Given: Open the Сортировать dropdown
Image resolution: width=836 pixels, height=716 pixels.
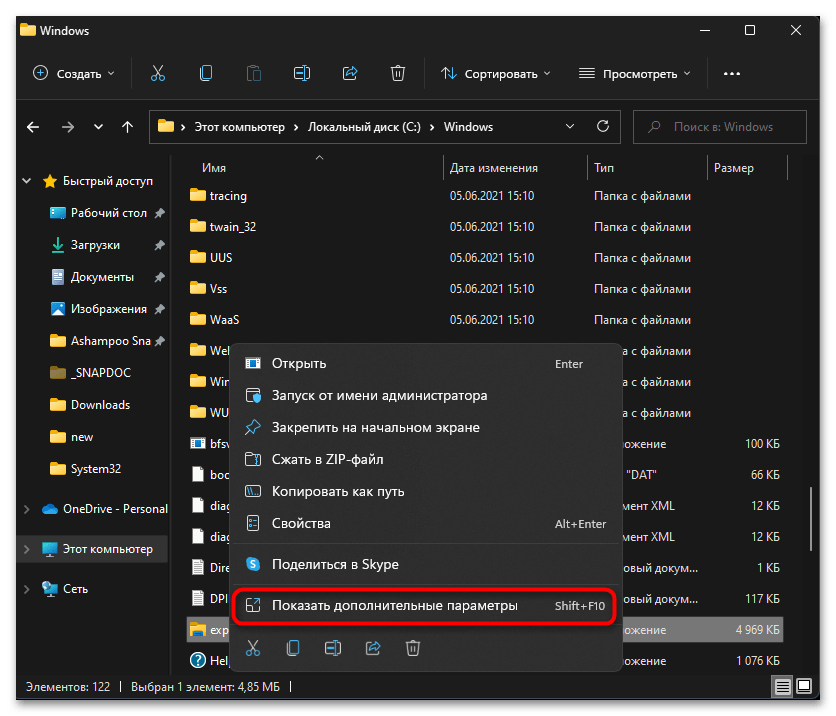Looking at the screenshot, I should [495, 74].
